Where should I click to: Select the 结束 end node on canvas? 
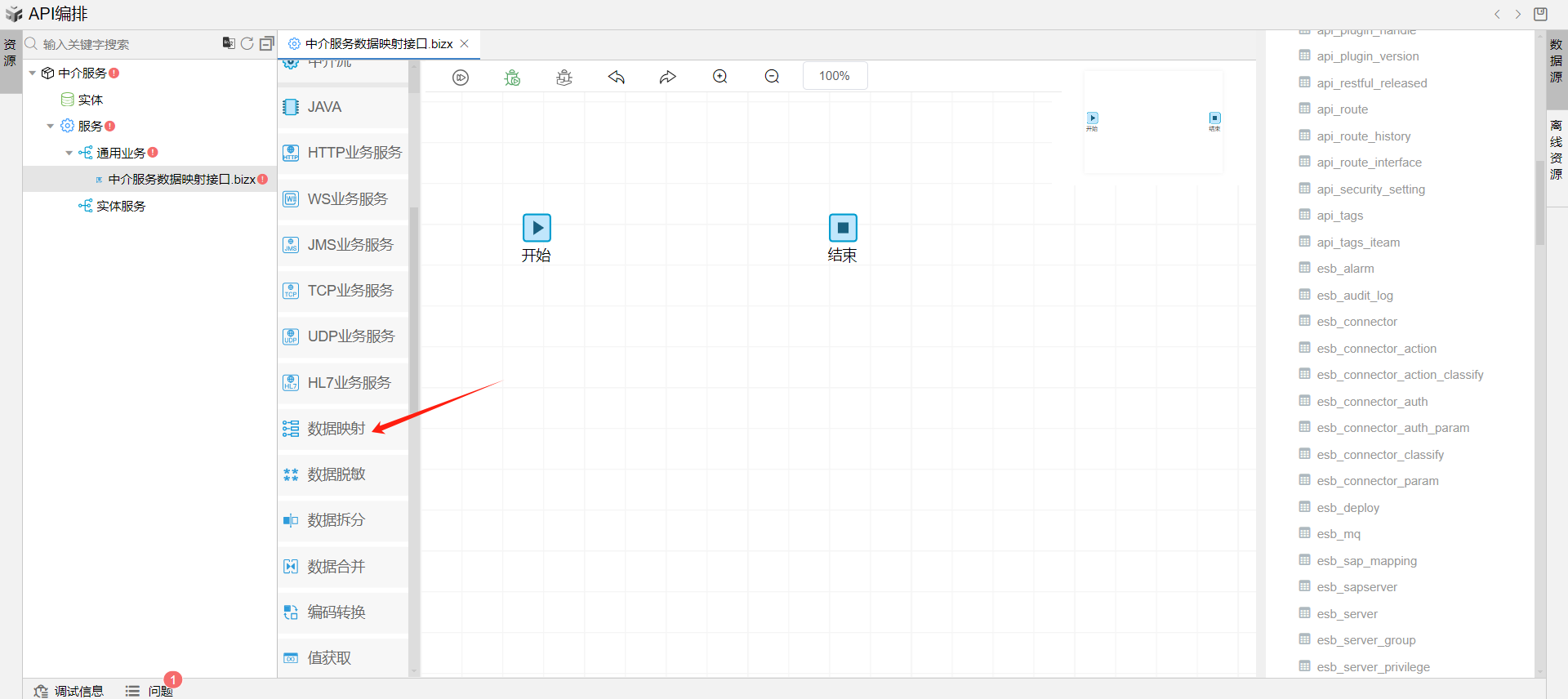click(x=843, y=228)
